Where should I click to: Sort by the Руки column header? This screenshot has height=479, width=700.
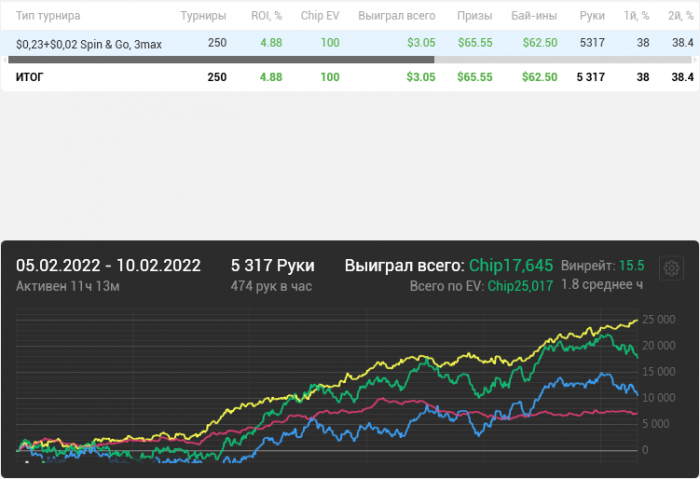click(592, 16)
